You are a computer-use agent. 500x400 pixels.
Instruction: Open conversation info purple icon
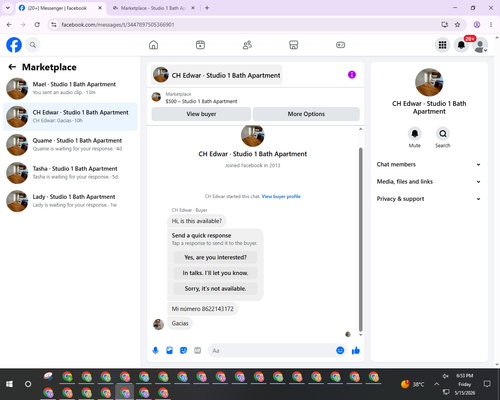click(x=352, y=75)
